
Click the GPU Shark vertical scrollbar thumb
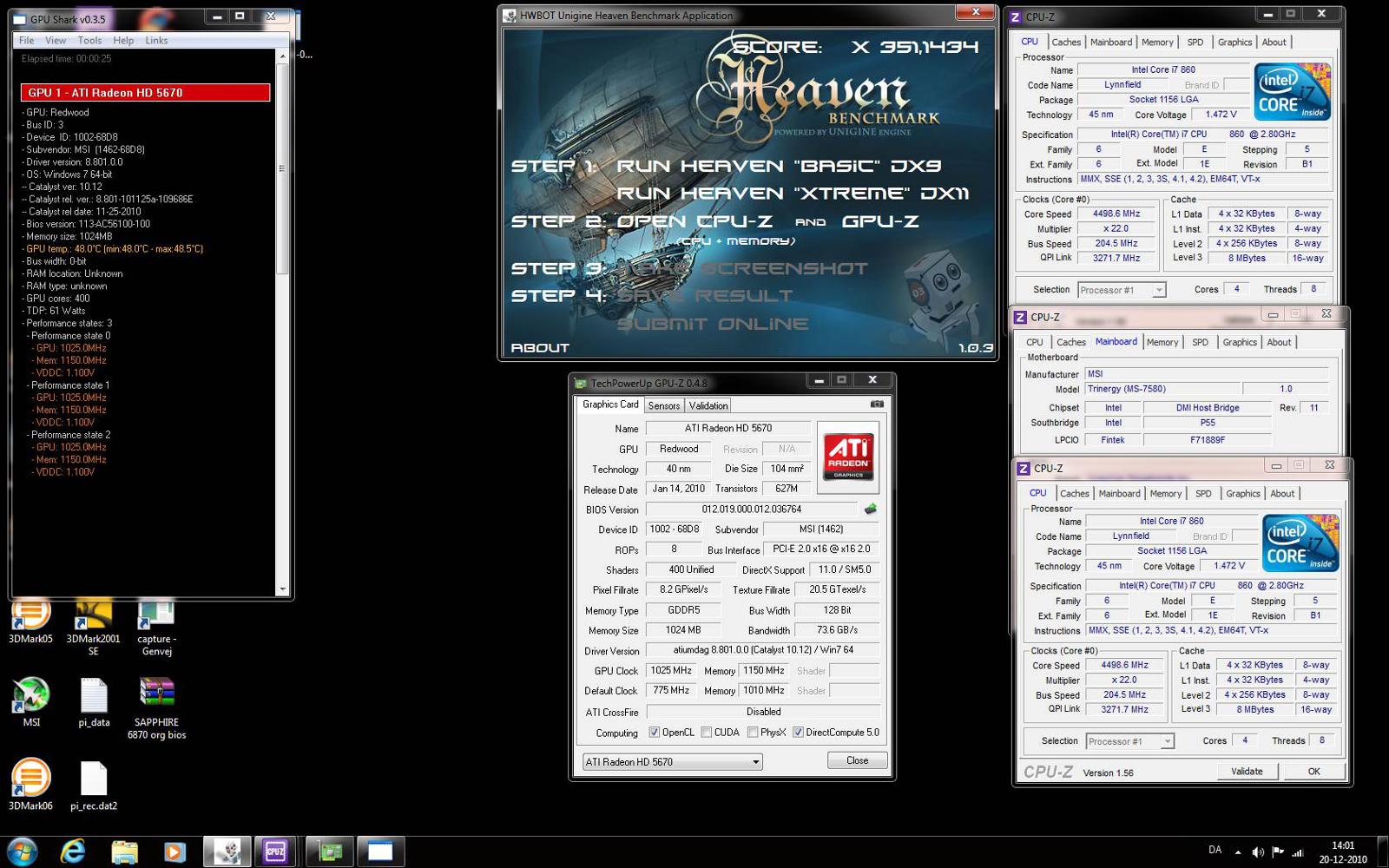point(282,168)
